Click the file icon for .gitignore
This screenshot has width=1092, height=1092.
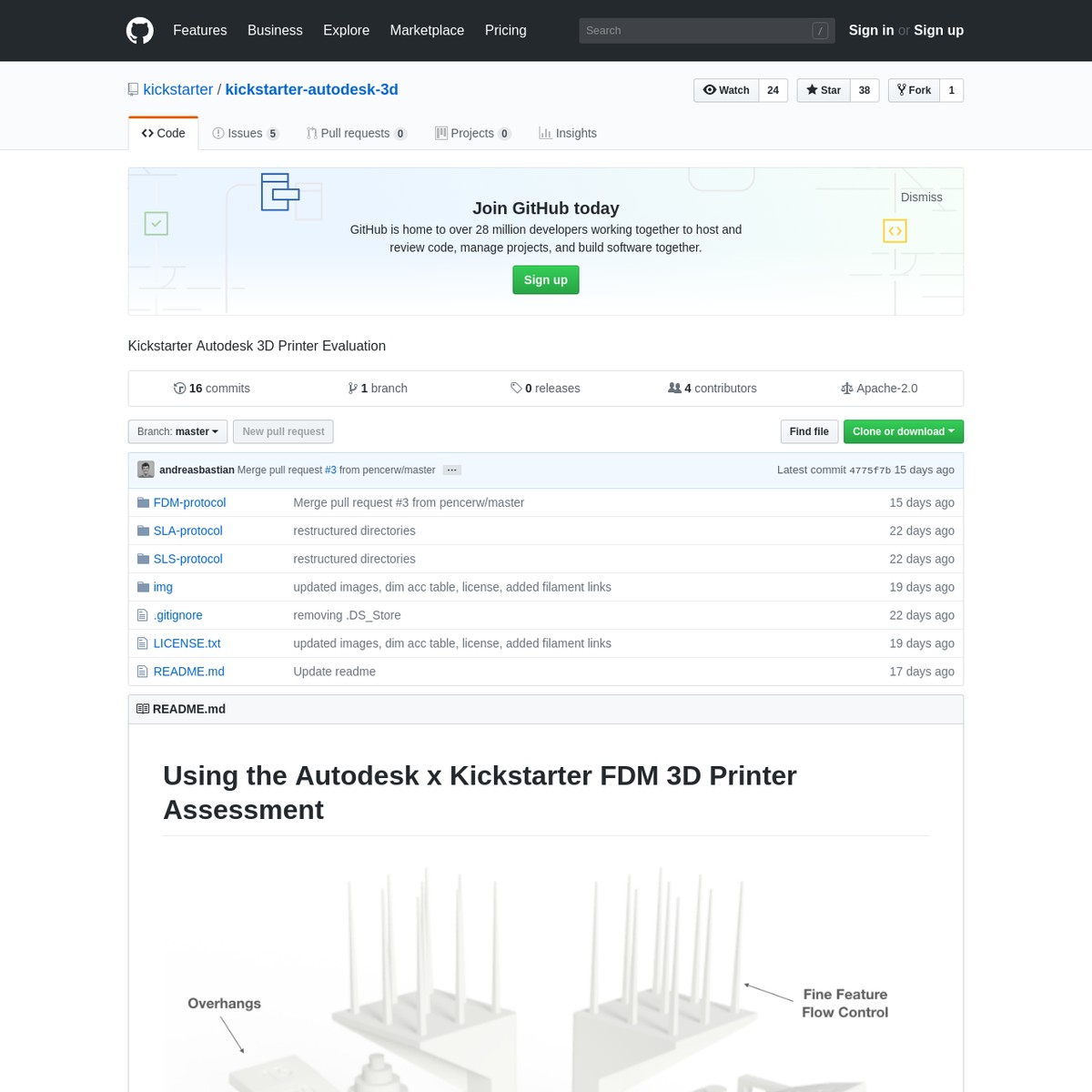(142, 615)
